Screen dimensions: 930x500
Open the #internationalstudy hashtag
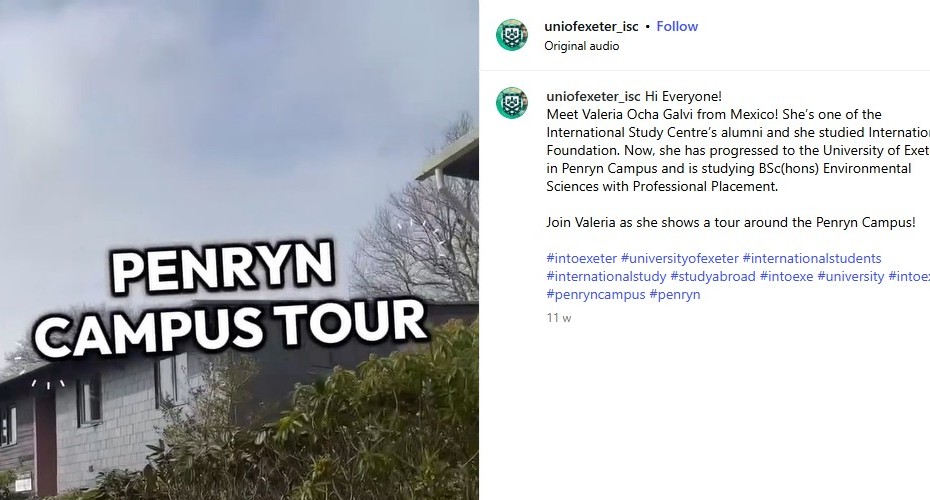point(606,276)
